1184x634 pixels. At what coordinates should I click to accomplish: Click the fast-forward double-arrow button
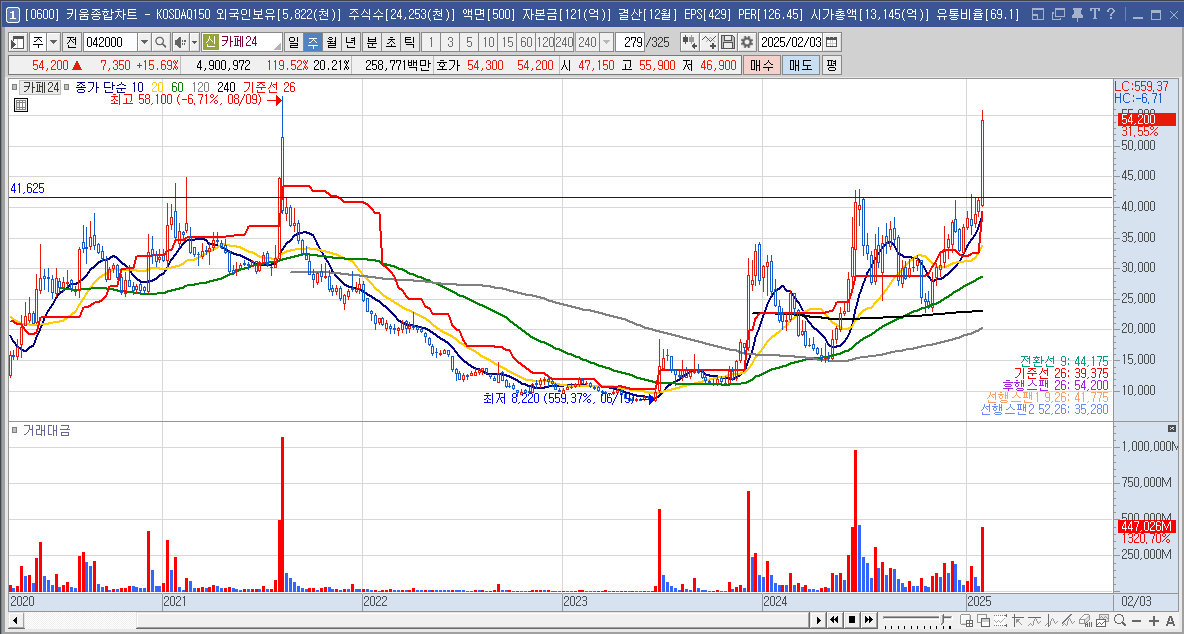[869, 620]
